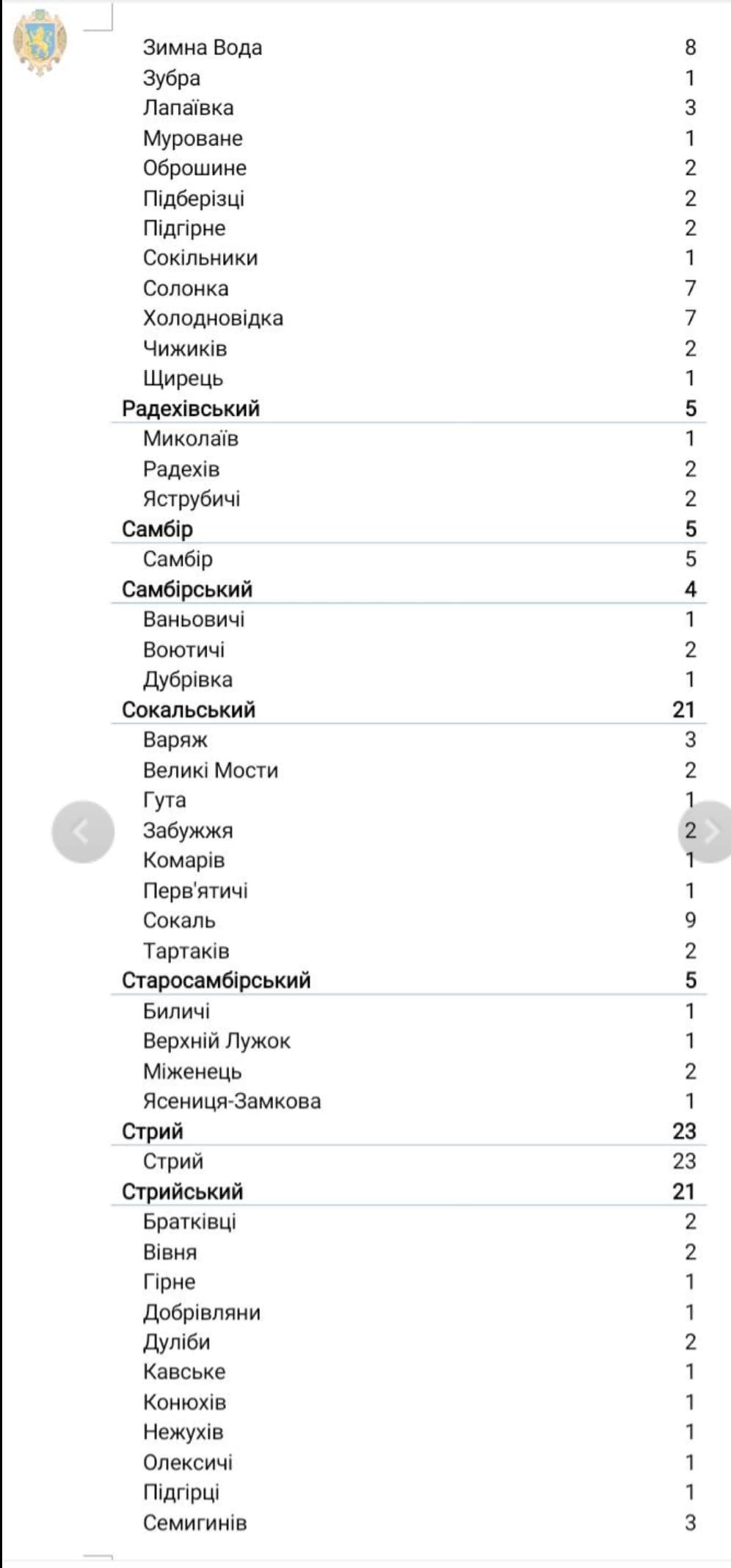731x1568 pixels.
Task: Select the Стрийський district header
Action: (x=183, y=1191)
